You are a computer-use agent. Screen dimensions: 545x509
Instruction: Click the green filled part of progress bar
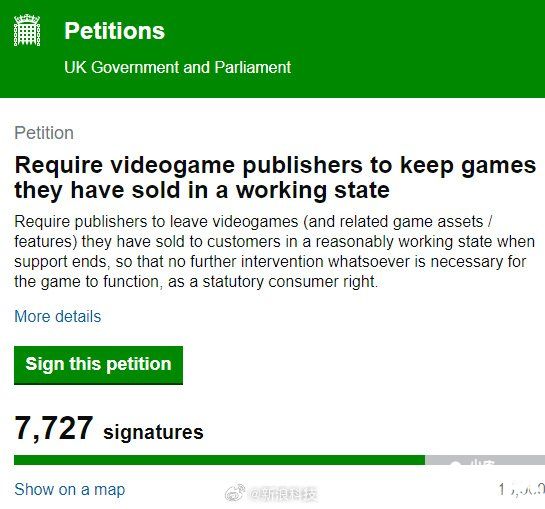point(219,460)
